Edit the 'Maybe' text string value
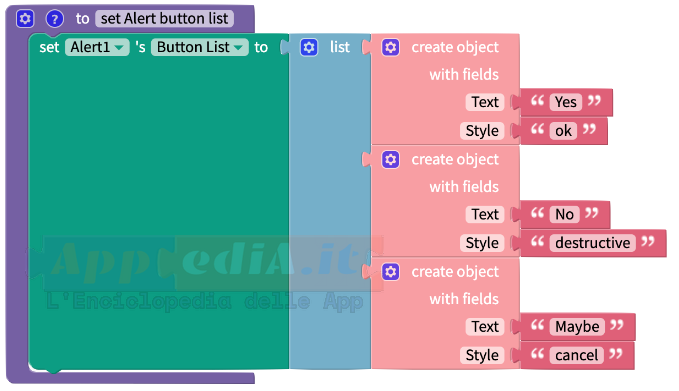 point(577,326)
